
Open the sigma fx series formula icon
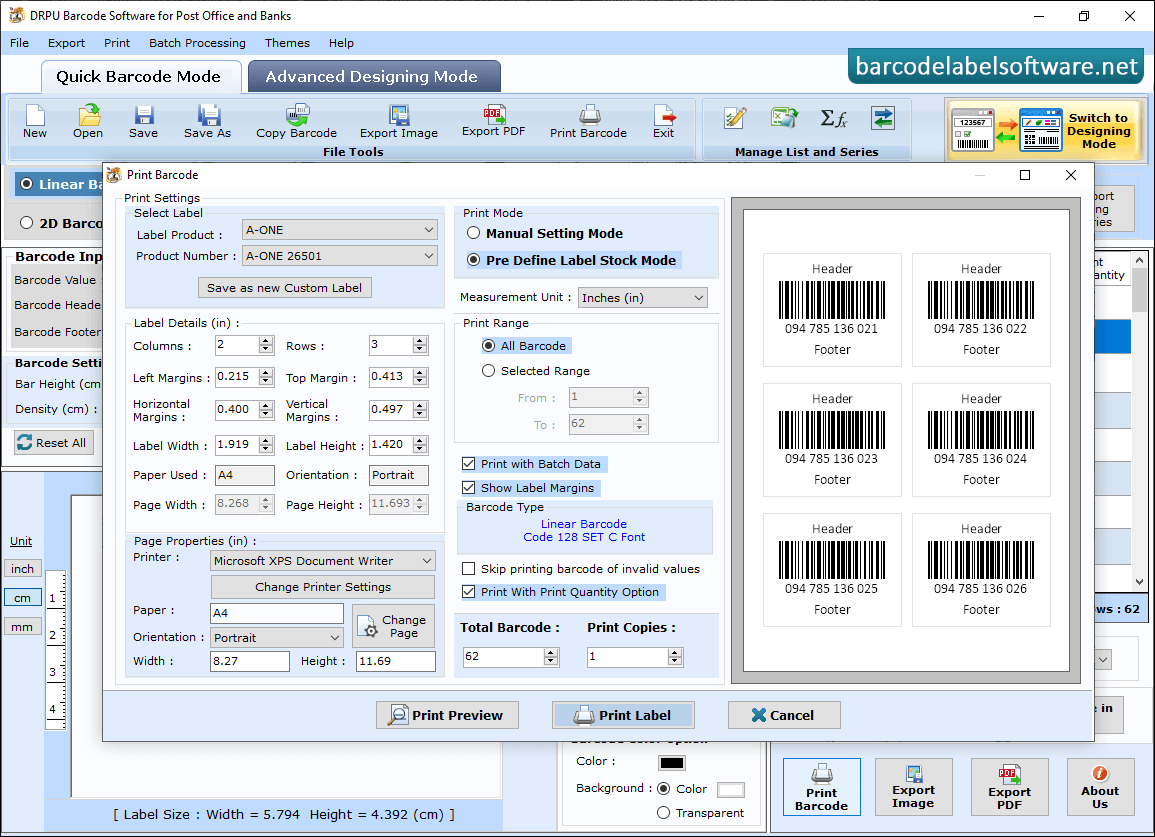pos(834,118)
